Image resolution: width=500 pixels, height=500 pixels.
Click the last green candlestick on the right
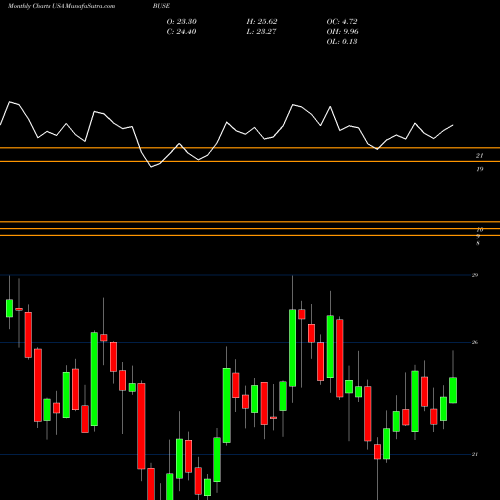[x=453, y=390]
